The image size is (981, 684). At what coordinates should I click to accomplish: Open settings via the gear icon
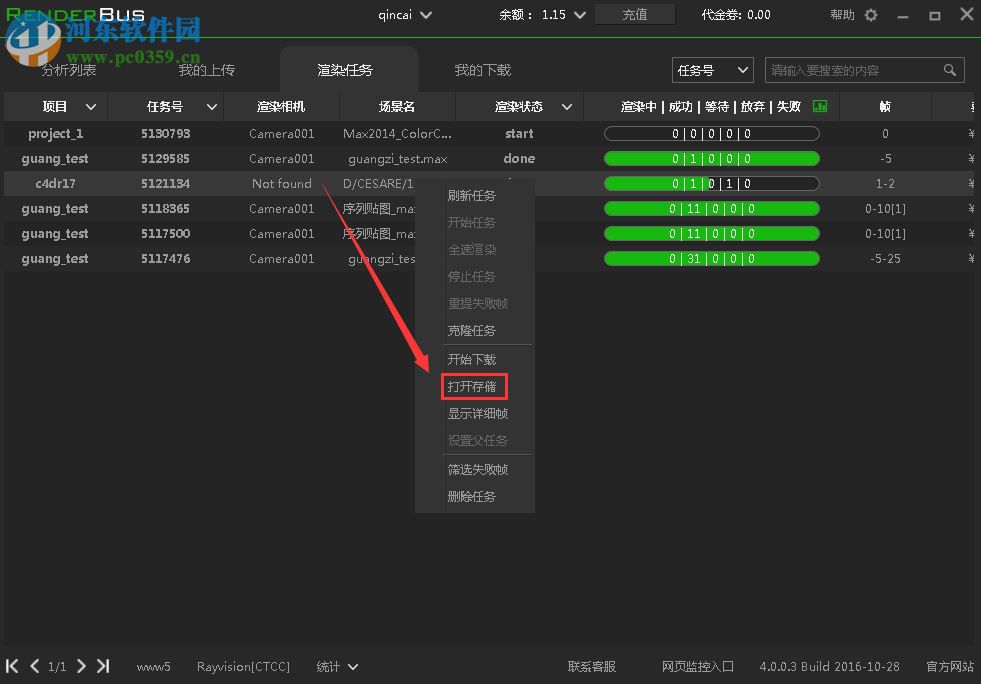coord(872,15)
